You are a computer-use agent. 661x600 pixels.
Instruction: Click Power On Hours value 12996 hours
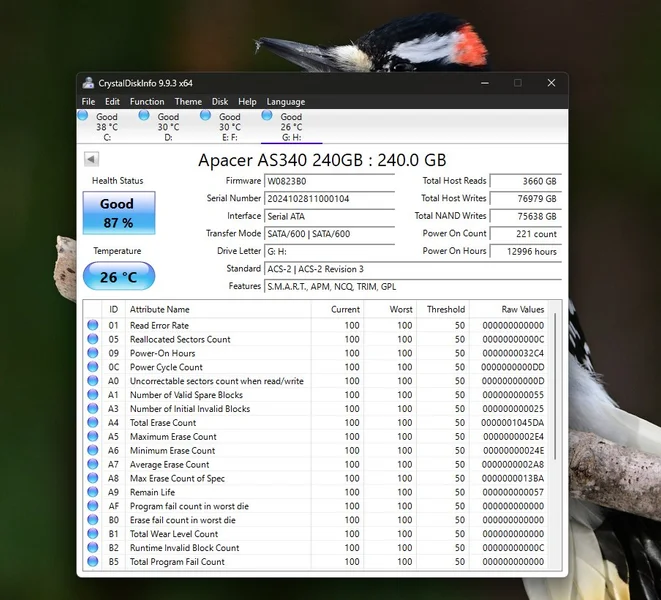(525, 252)
